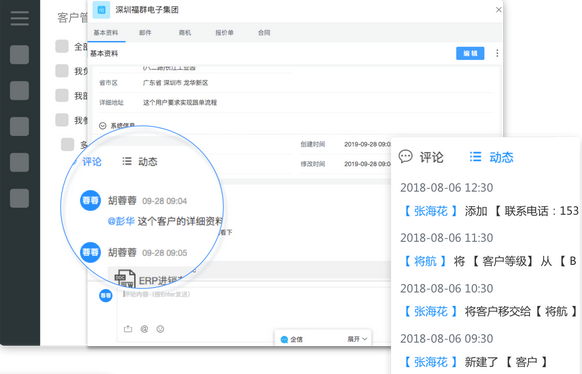Select the 评论 tab in the right activity panel
Image resolution: width=582 pixels, height=374 pixels.
pos(431,157)
